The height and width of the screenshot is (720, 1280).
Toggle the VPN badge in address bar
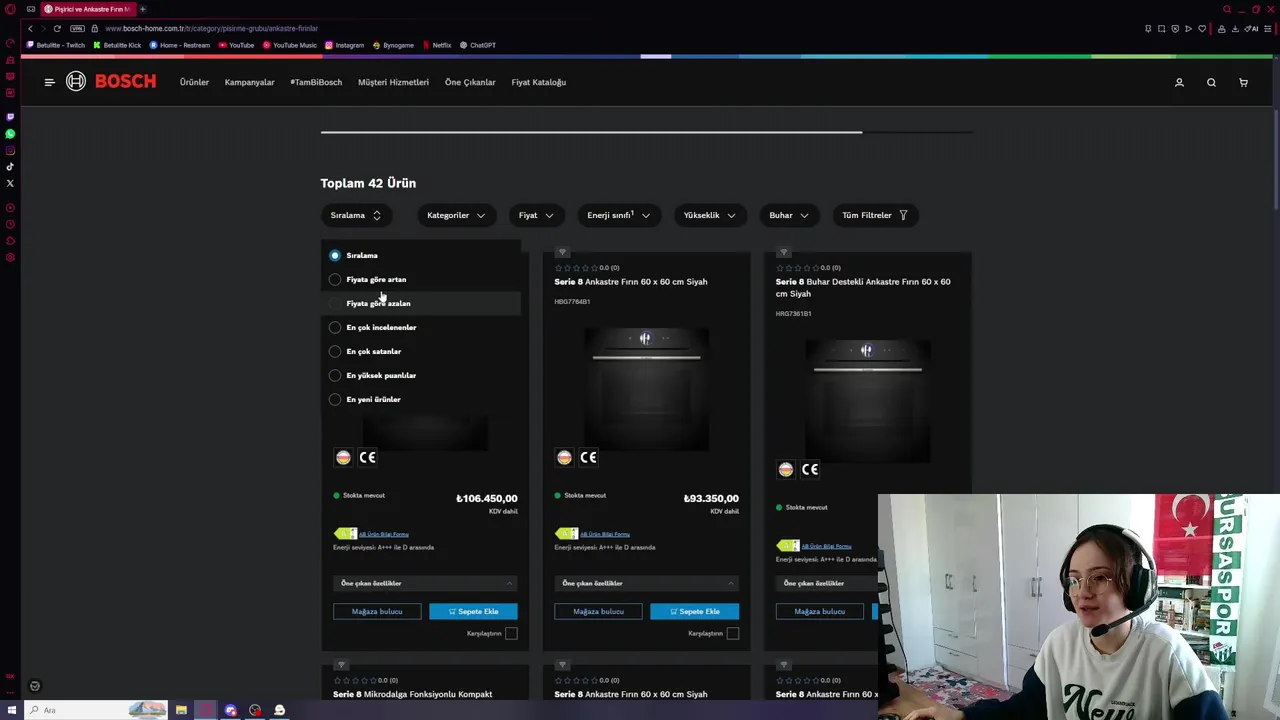point(77,28)
